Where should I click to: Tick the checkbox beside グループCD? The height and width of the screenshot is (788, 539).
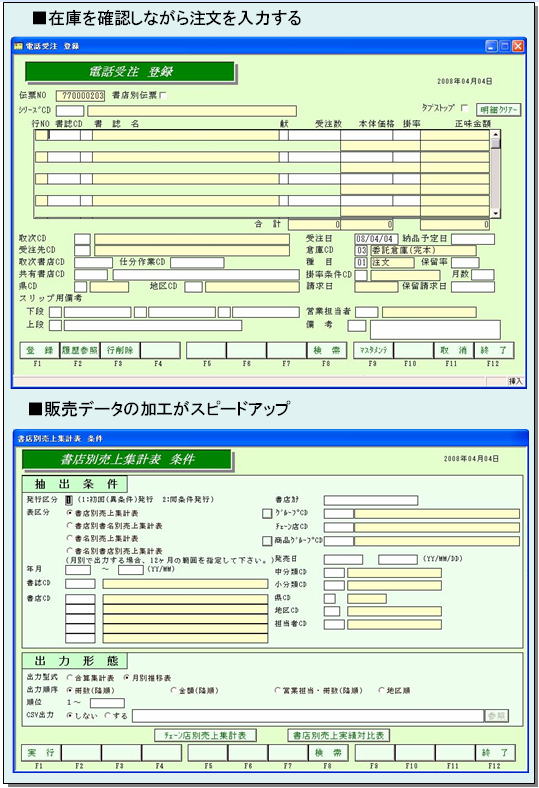pyautogui.click(x=267, y=514)
